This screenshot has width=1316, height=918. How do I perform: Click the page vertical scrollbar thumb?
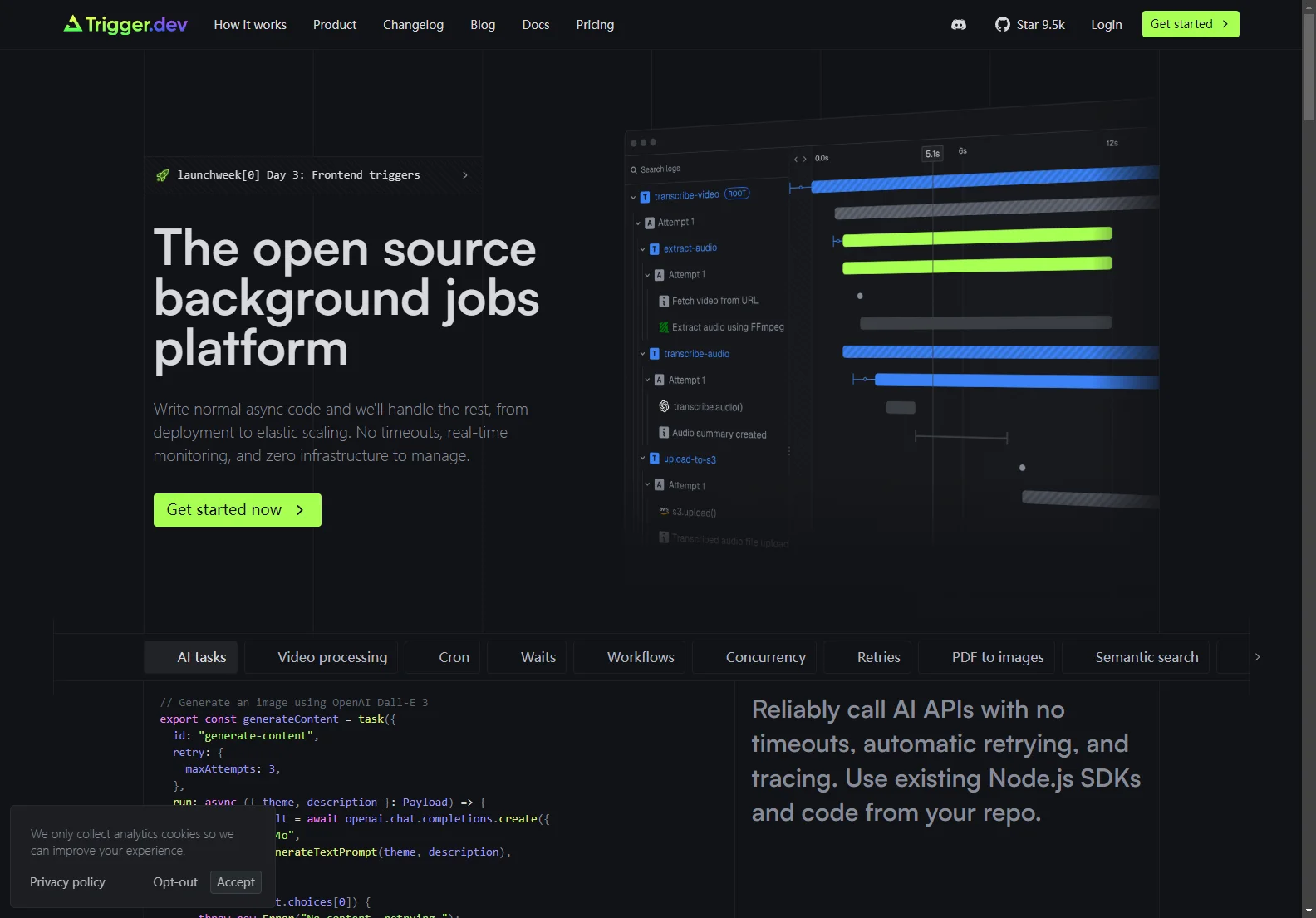(x=1309, y=66)
